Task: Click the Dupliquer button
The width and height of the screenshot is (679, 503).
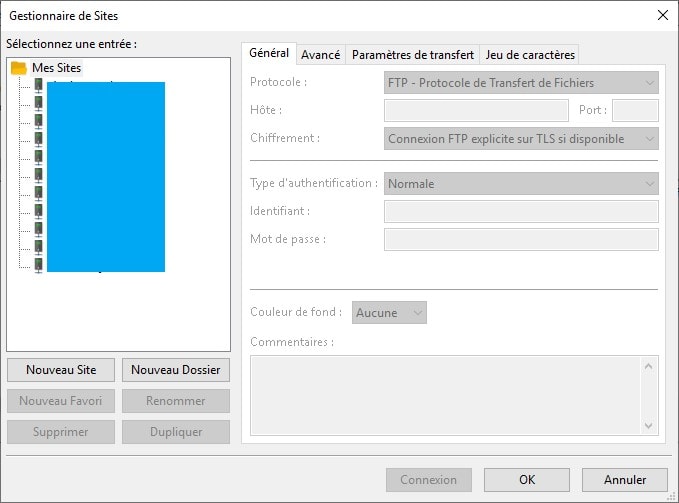Action: 176,432
